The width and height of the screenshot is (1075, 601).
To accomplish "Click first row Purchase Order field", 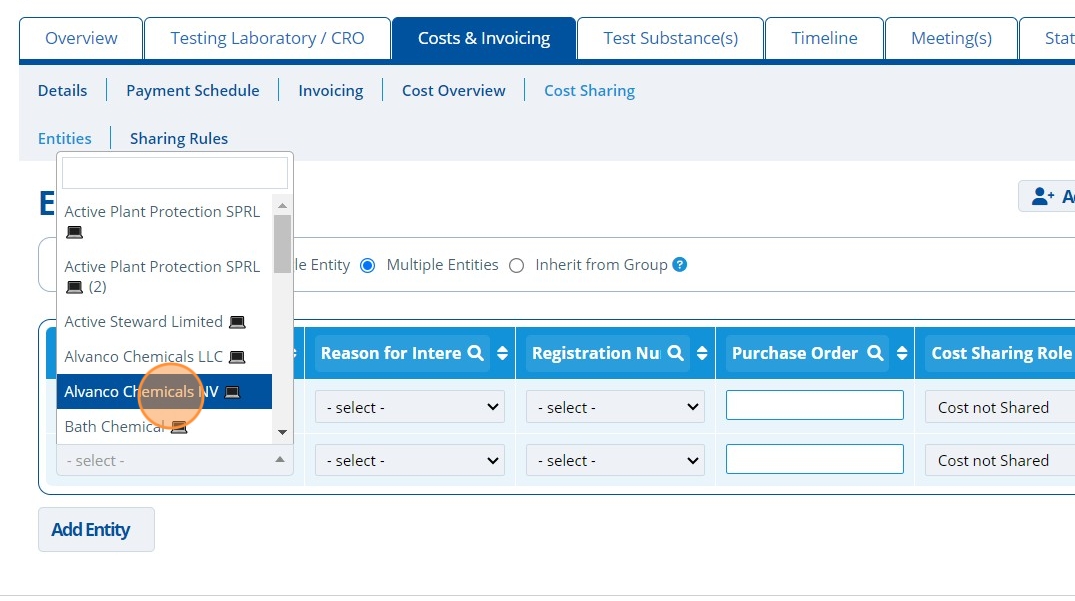I will pyautogui.click(x=814, y=405).
